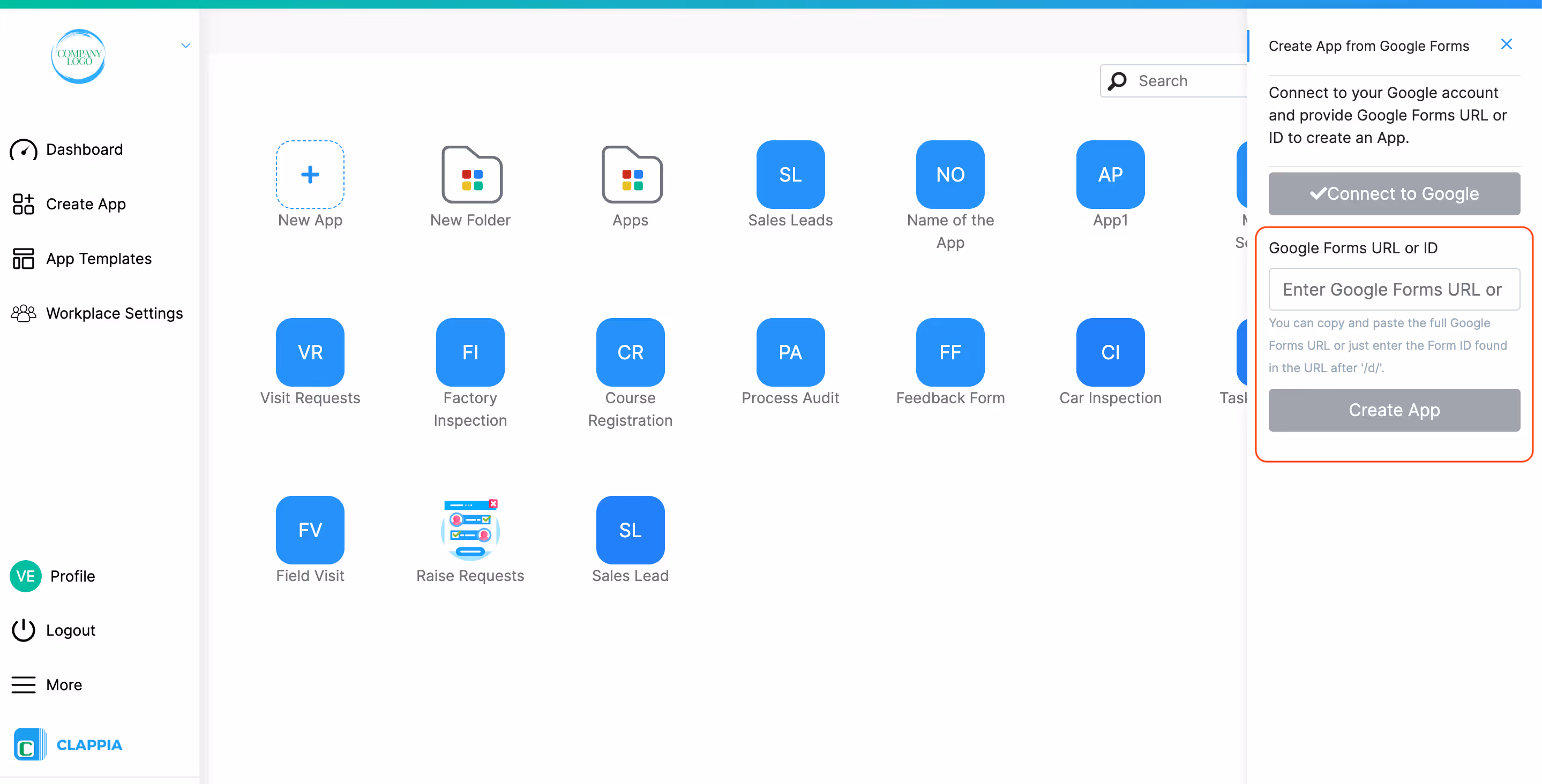Click the Connect to Google button
This screenshot has width=1542, height=784.
[1394, 194]
